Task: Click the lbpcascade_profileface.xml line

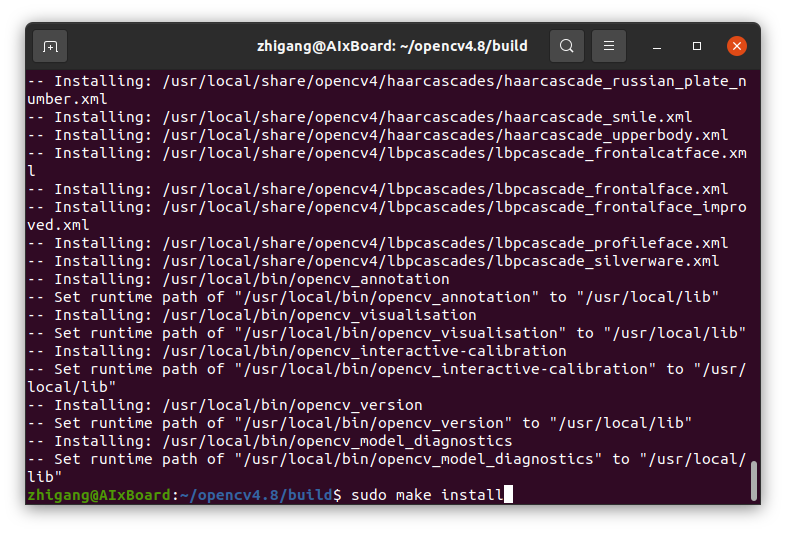Action: tap(390, 243)
